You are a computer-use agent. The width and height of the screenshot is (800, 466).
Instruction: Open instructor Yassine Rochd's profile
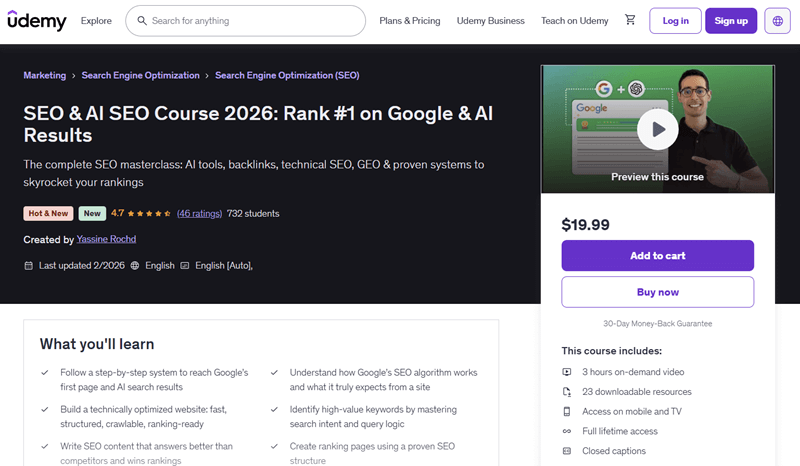(x=106, y=239)
